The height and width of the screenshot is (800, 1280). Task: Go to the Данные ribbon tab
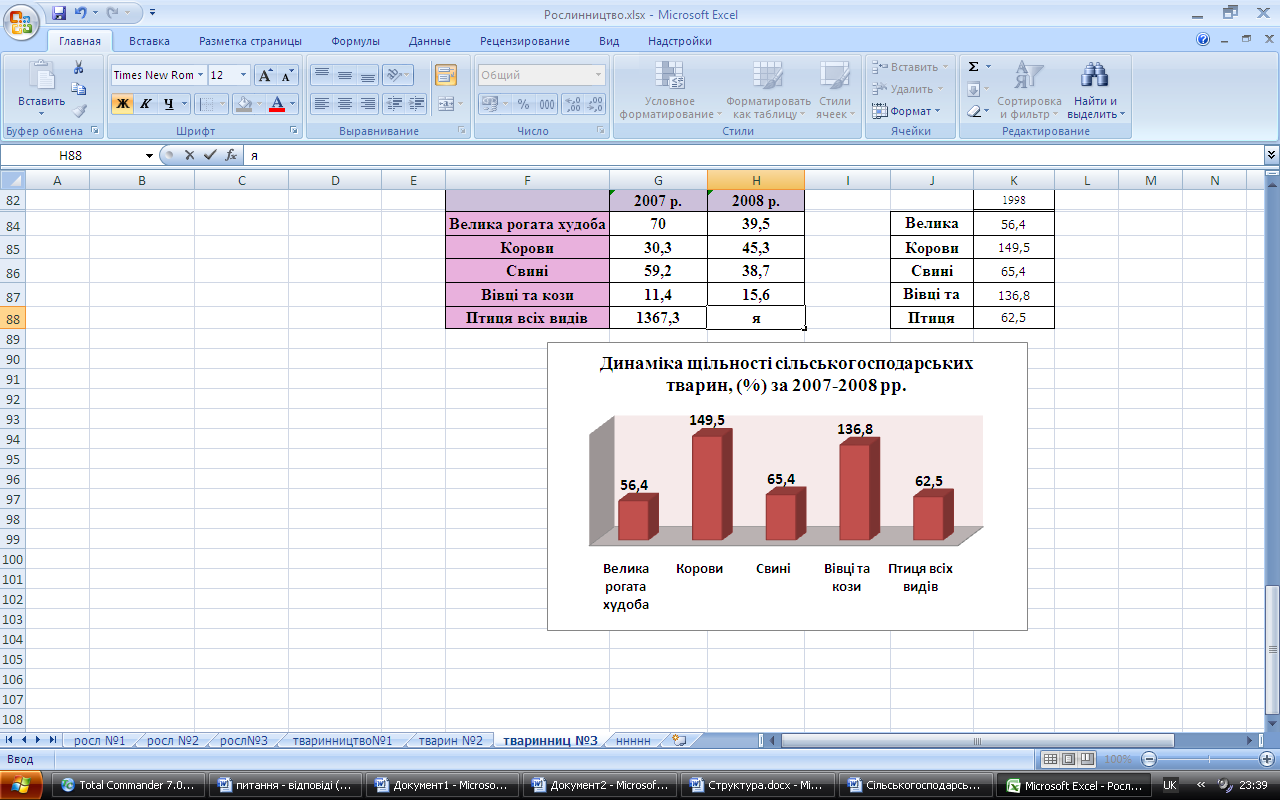430,41
